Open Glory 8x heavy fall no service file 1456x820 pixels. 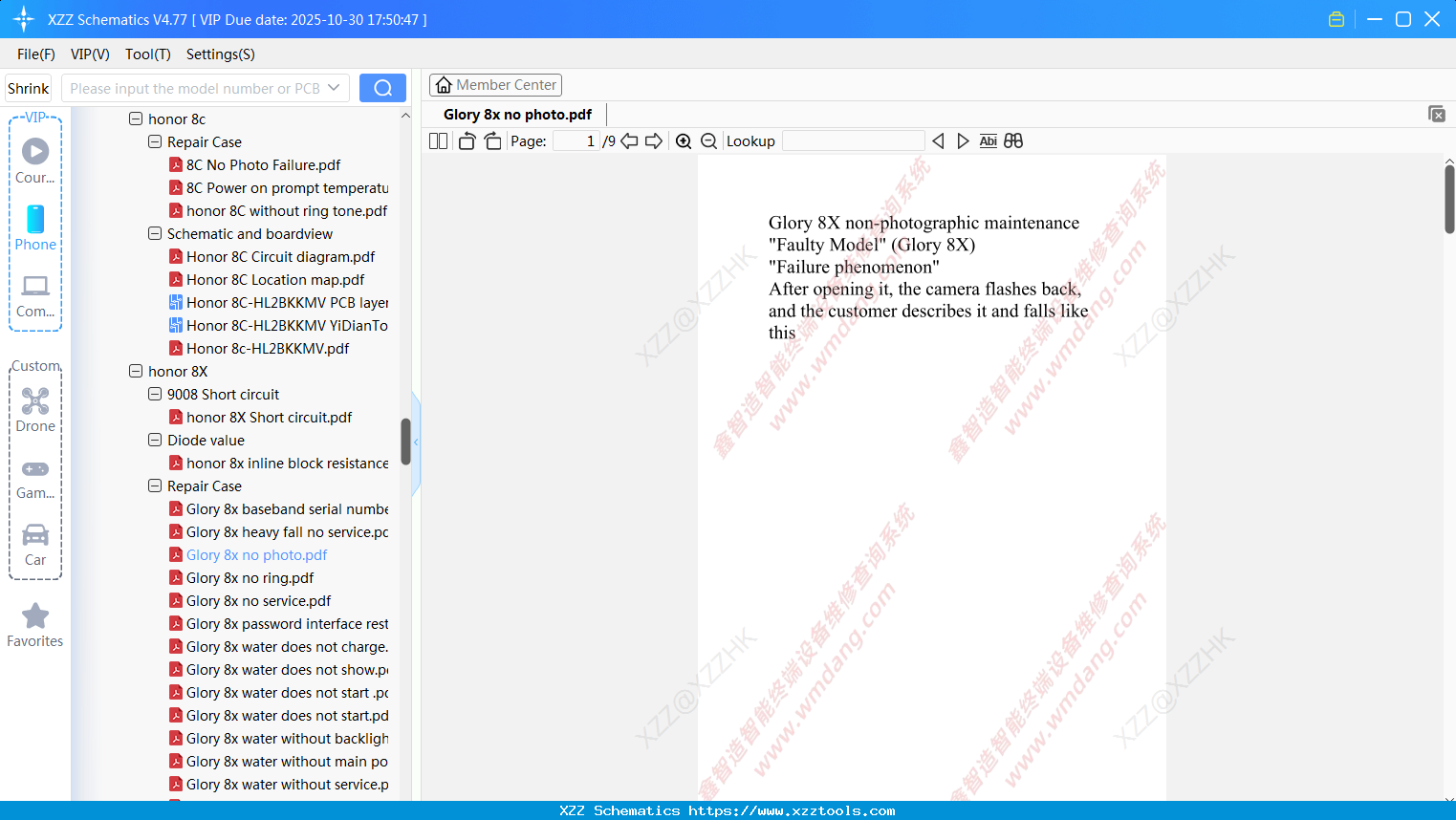(278, 531)
